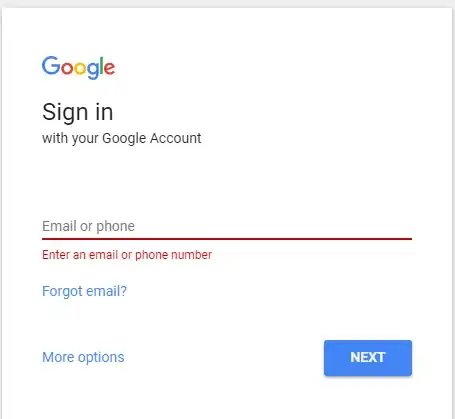
Task: Click the word "Account" in the subtitle
Action: [x=175, y=138]
